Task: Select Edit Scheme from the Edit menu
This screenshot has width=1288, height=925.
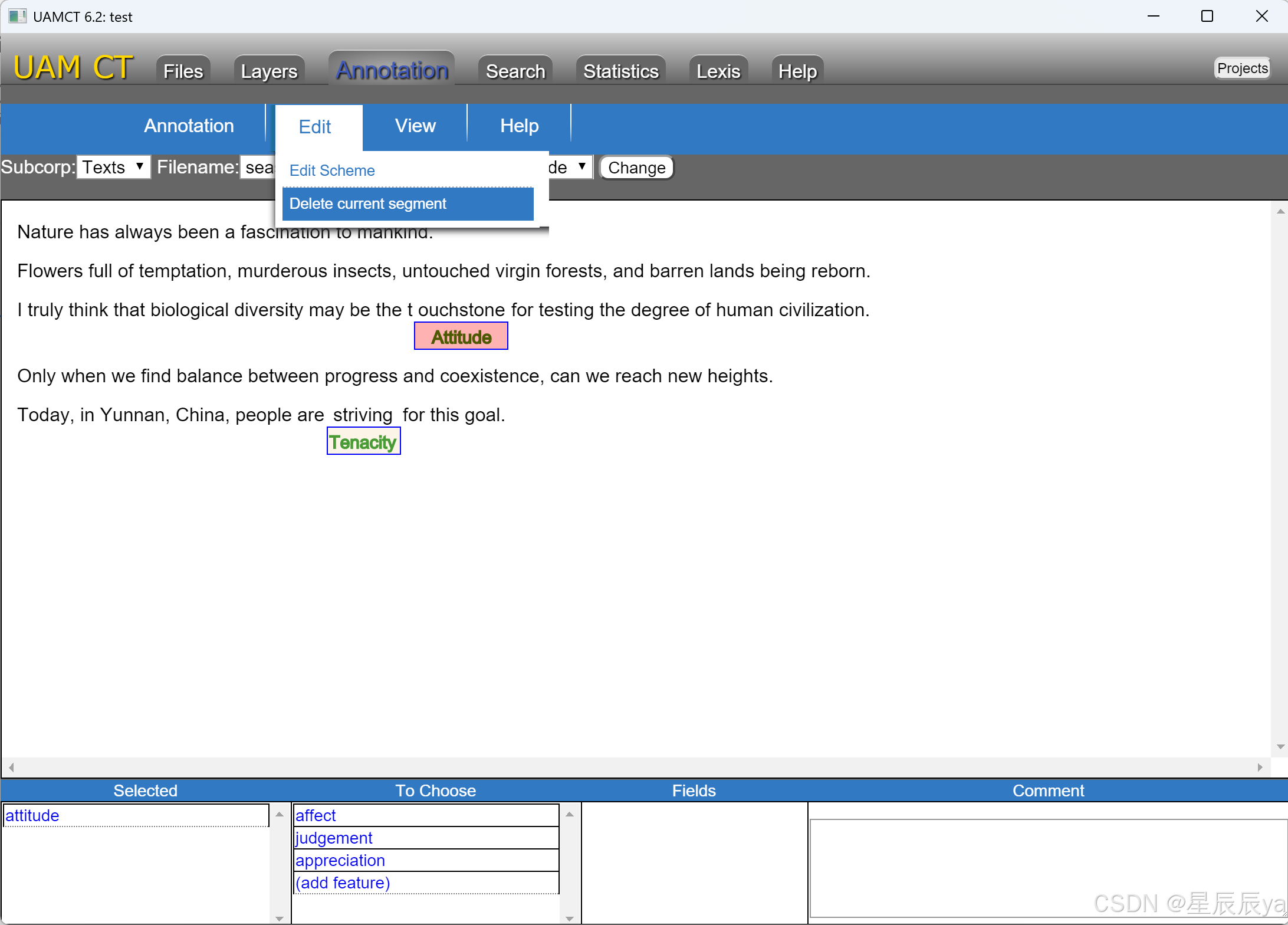Action: coord(332,170)
